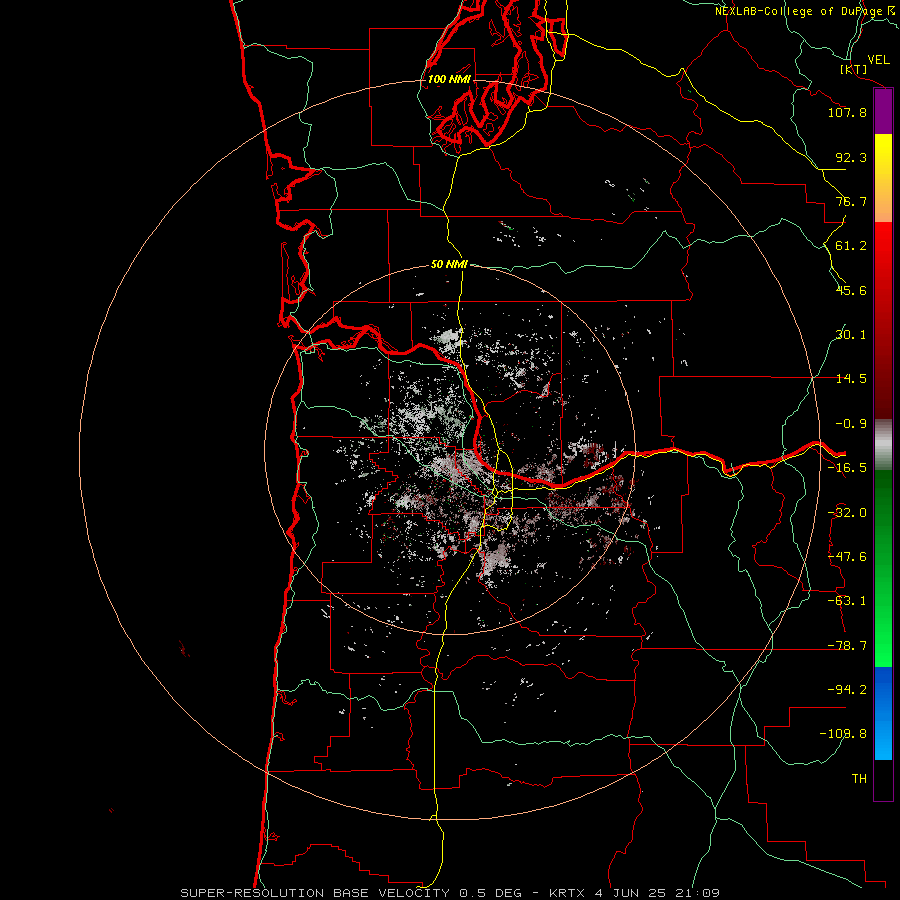
Task: Click the -109.8 velocity scale value
Action: coord(844,734)
